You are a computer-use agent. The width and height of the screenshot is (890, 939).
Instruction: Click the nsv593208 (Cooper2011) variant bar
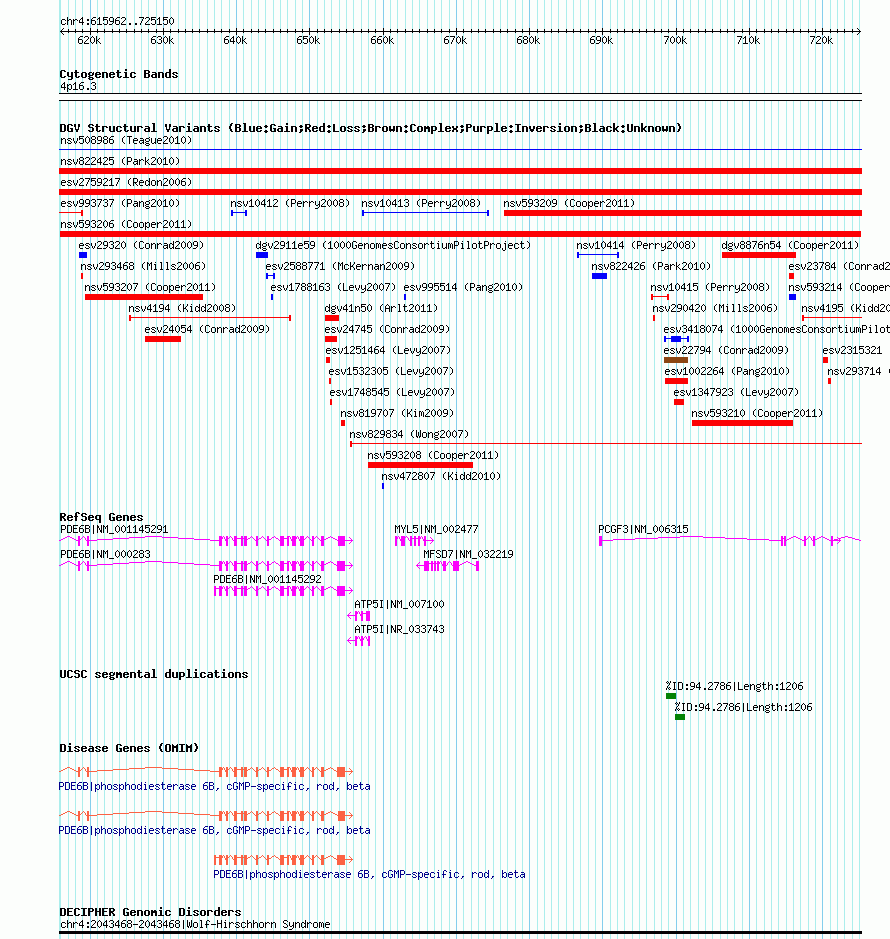click(420, 465)
